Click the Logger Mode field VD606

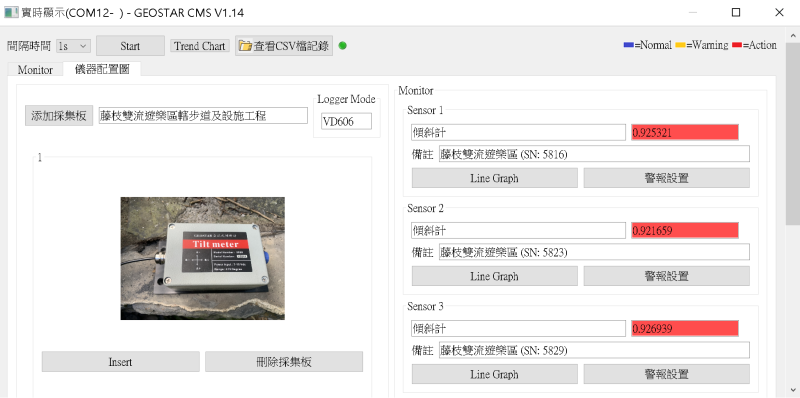[x=346, y=121]
